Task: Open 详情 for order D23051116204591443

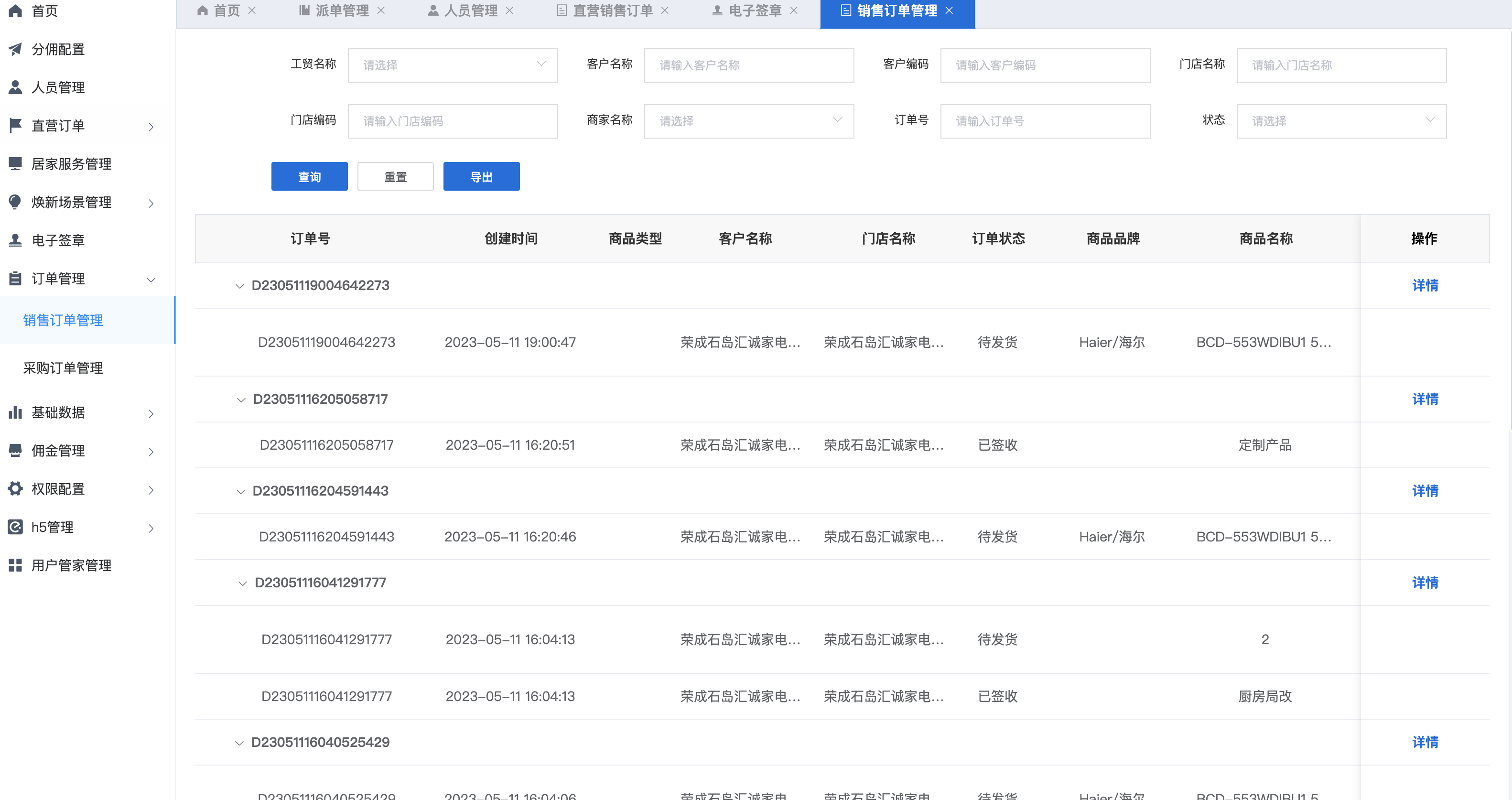Action: [x=1425, y=491]
